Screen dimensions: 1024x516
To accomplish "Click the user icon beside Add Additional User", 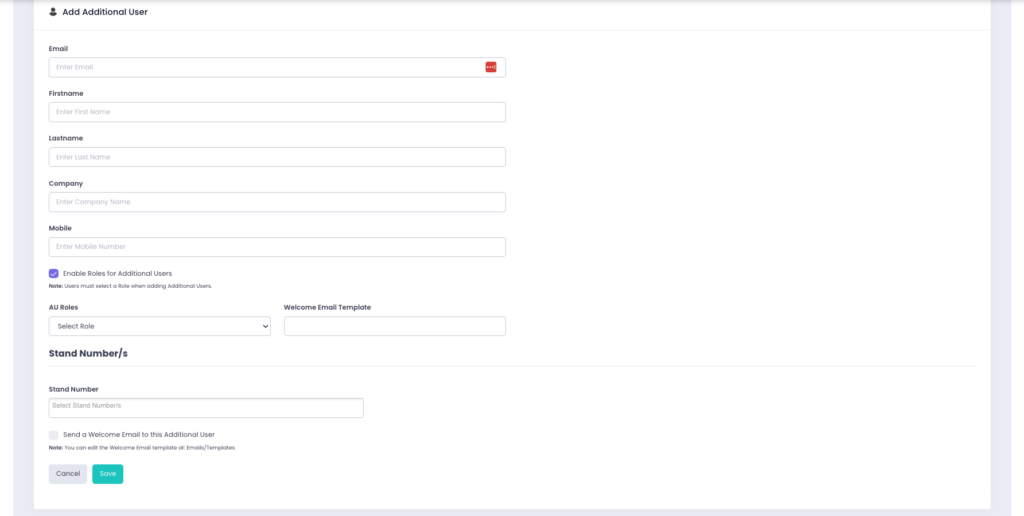I will coord(53,12).
